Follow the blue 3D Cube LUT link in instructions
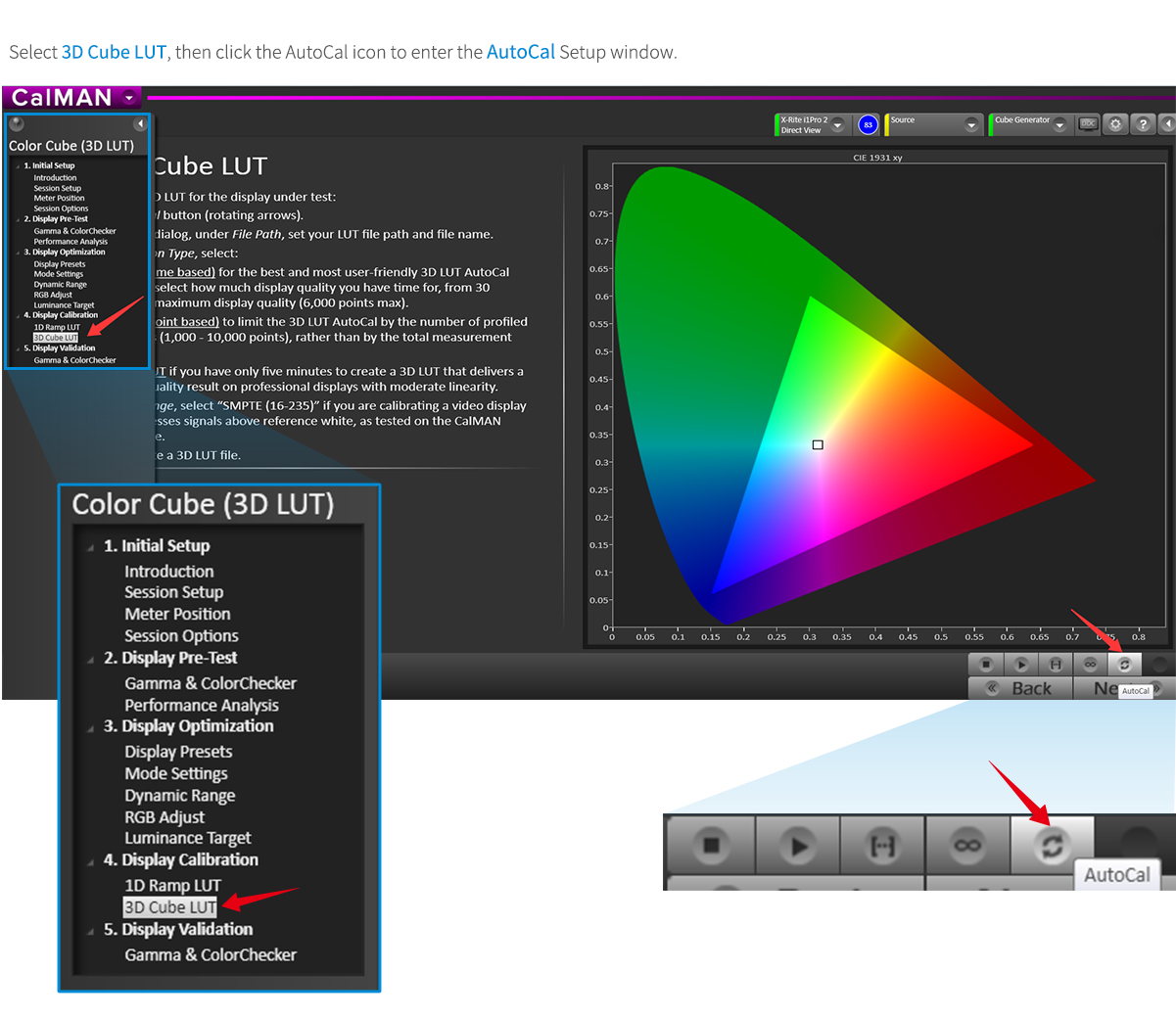Viewport: 1176px width, 1017px height. pyautogui.click(x=114, y=52)
